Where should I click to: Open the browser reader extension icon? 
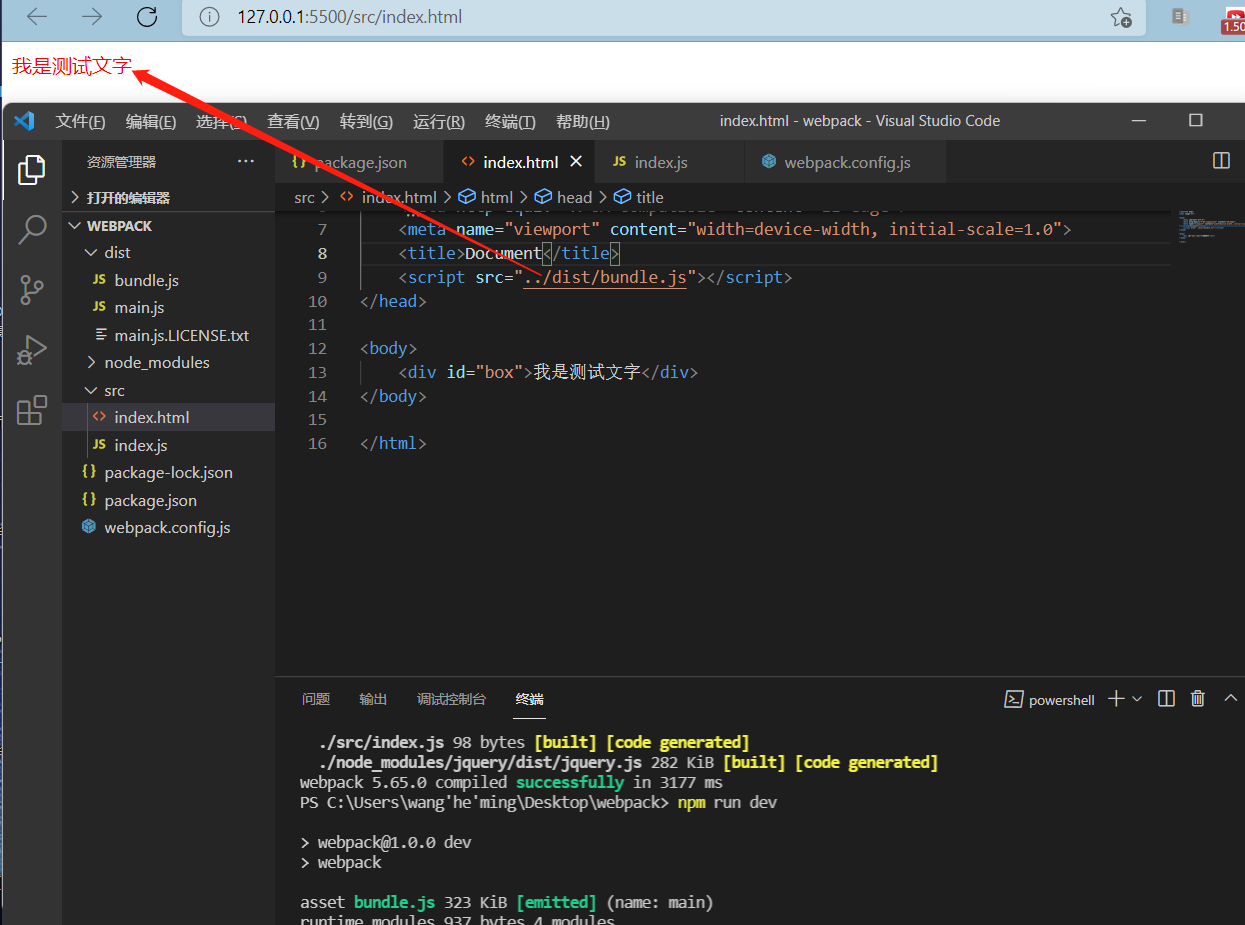[1181, 17]
